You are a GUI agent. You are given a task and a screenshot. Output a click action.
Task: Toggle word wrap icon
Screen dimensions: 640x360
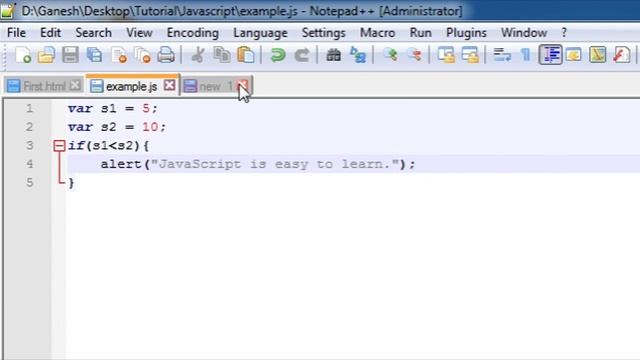pyautogui.click(x=502, y=55)
